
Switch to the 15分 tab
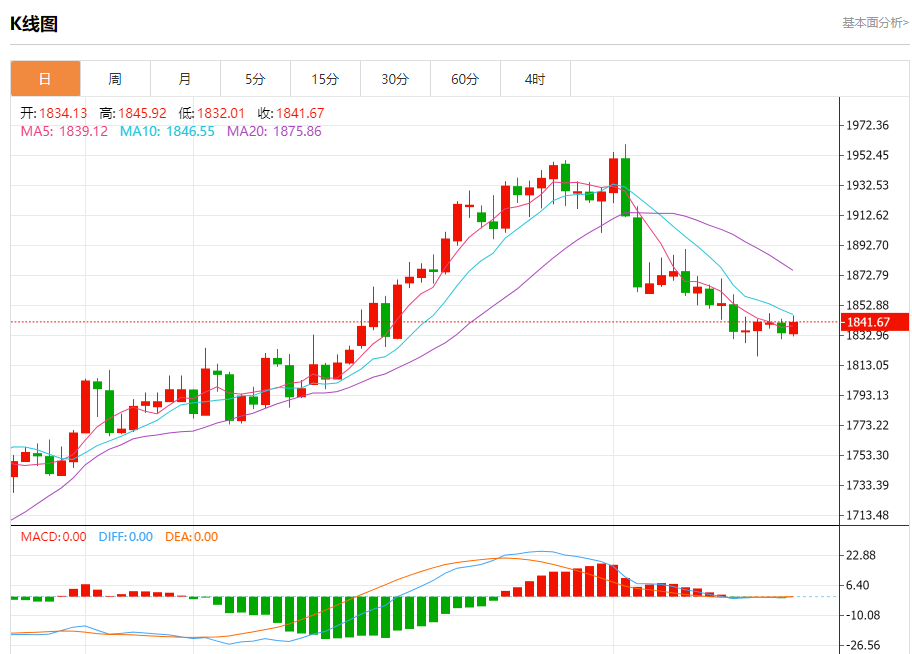pyautogui.click(x=325, y=79)
